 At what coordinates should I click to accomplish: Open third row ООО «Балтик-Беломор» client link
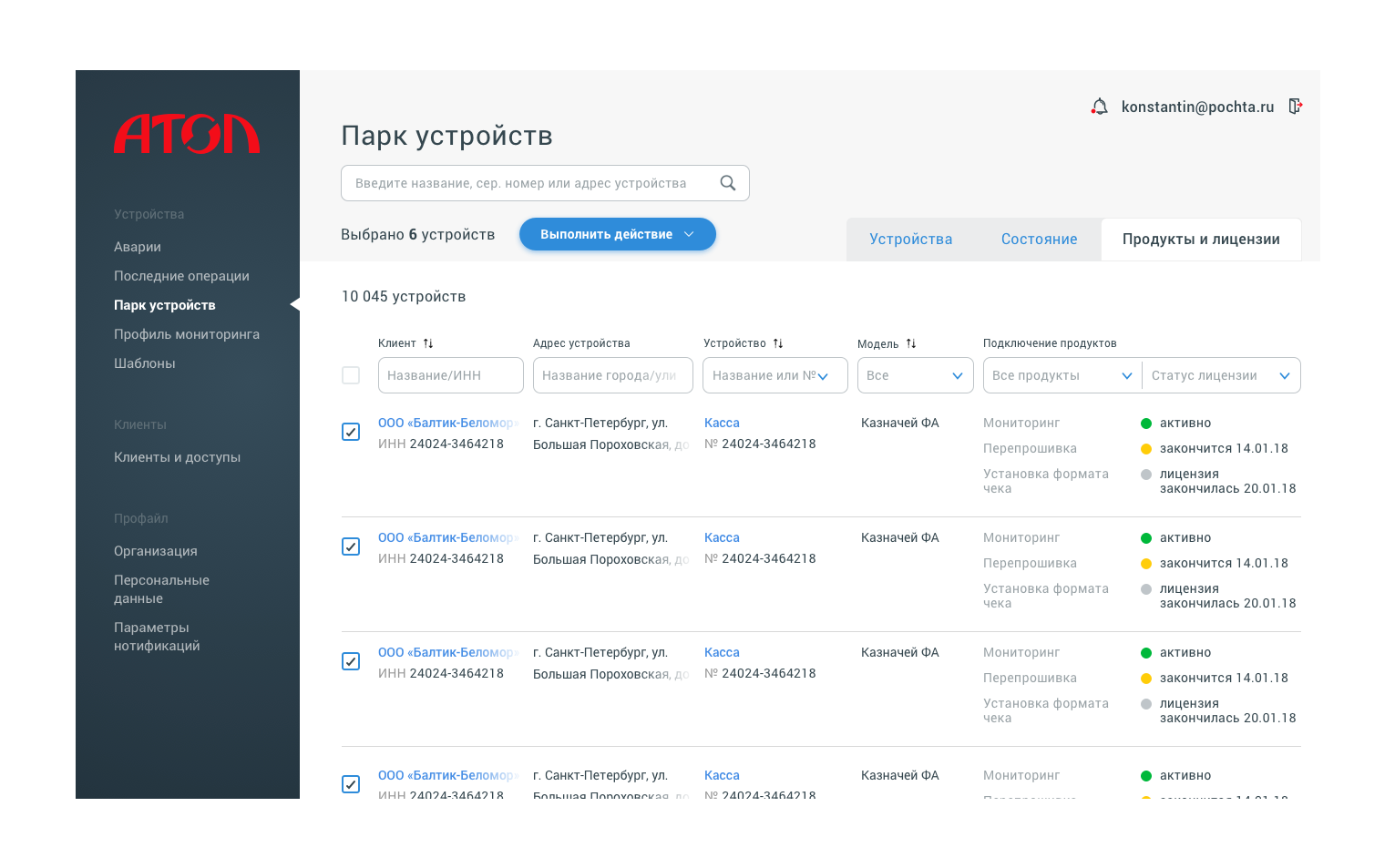click(447, 652)
